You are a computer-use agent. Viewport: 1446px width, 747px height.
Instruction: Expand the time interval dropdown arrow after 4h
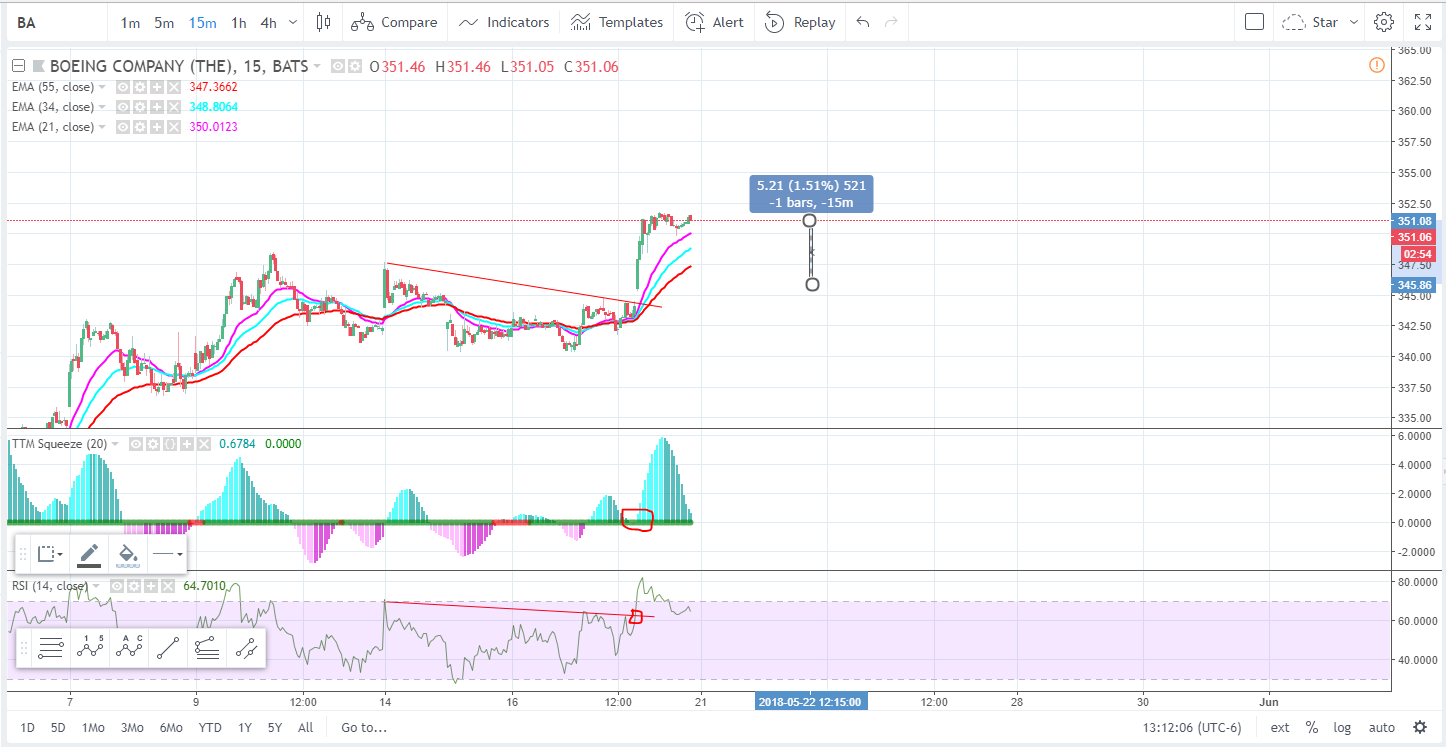tap(293, 22)
